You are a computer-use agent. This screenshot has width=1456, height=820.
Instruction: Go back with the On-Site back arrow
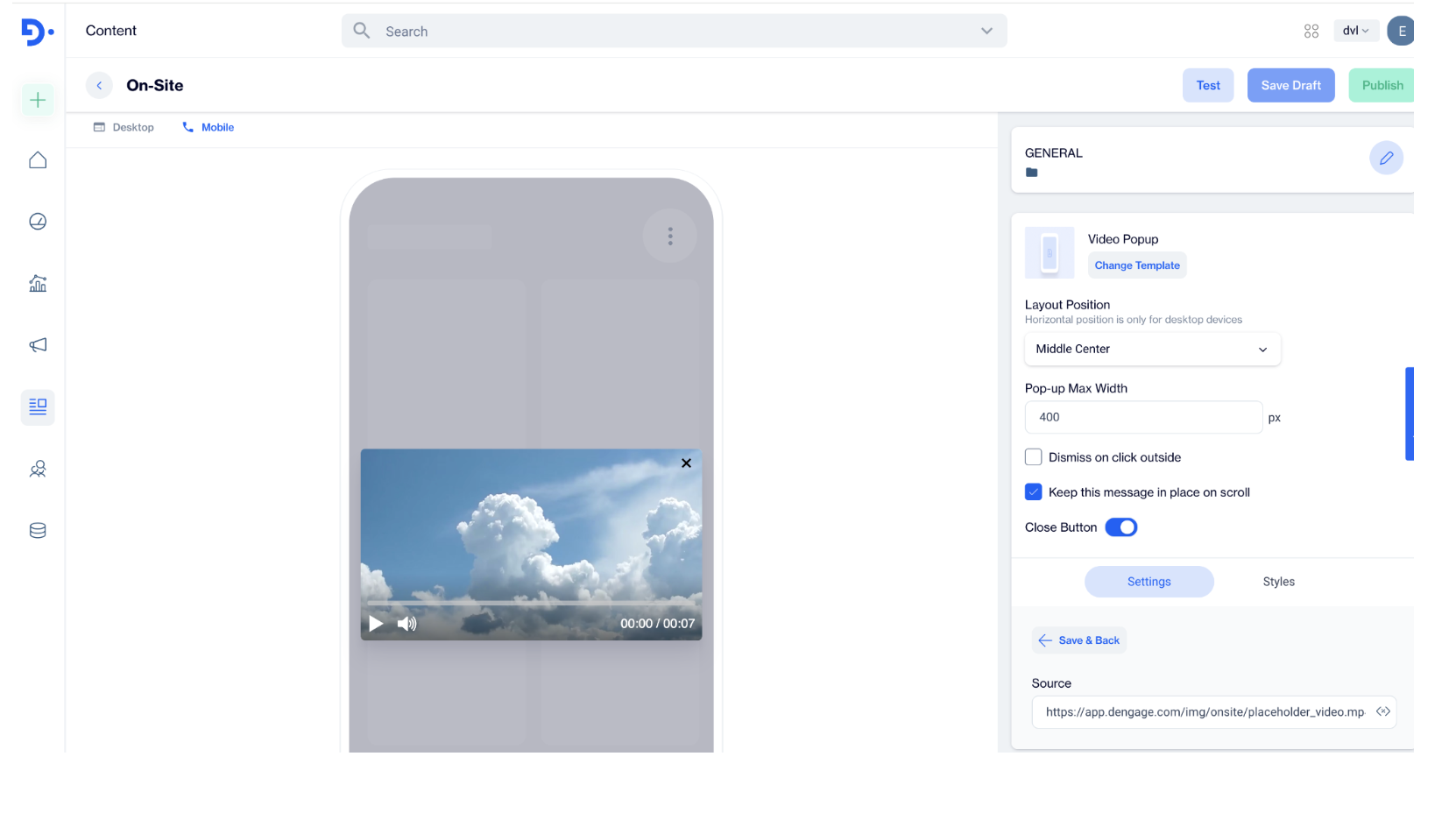pos(99,85)
